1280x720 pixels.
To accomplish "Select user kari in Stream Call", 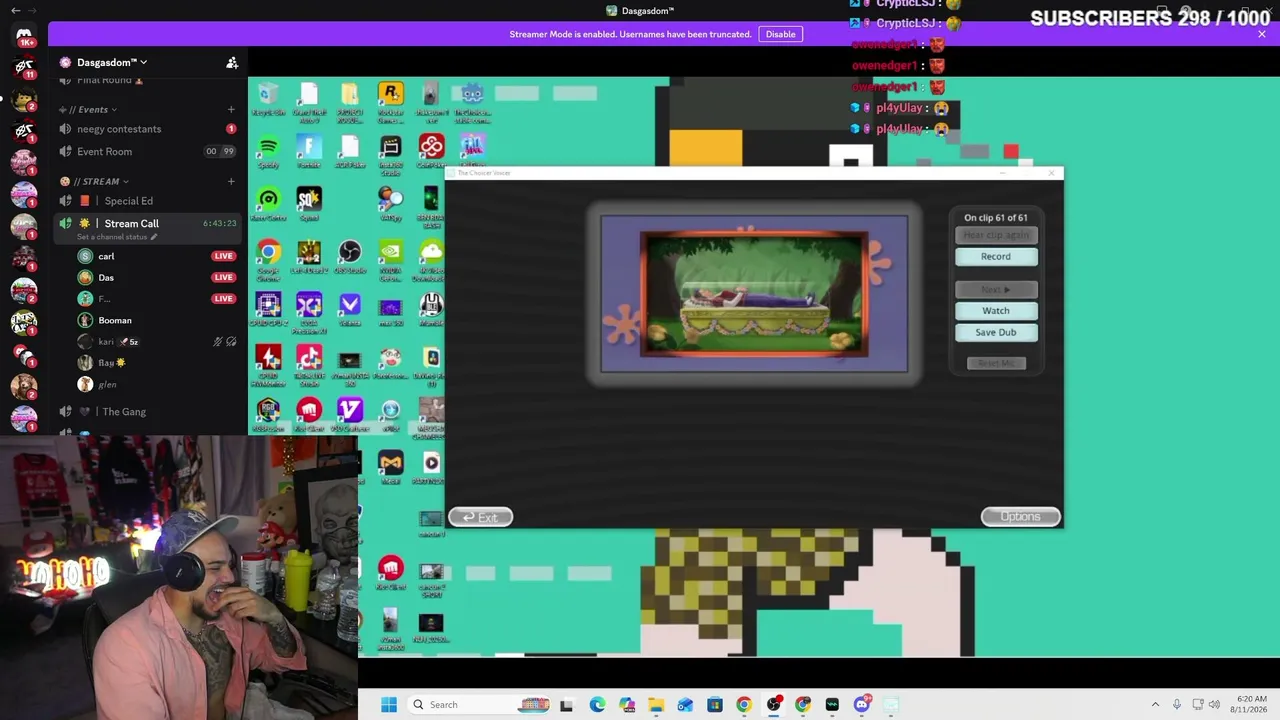I will click(156, 342).
